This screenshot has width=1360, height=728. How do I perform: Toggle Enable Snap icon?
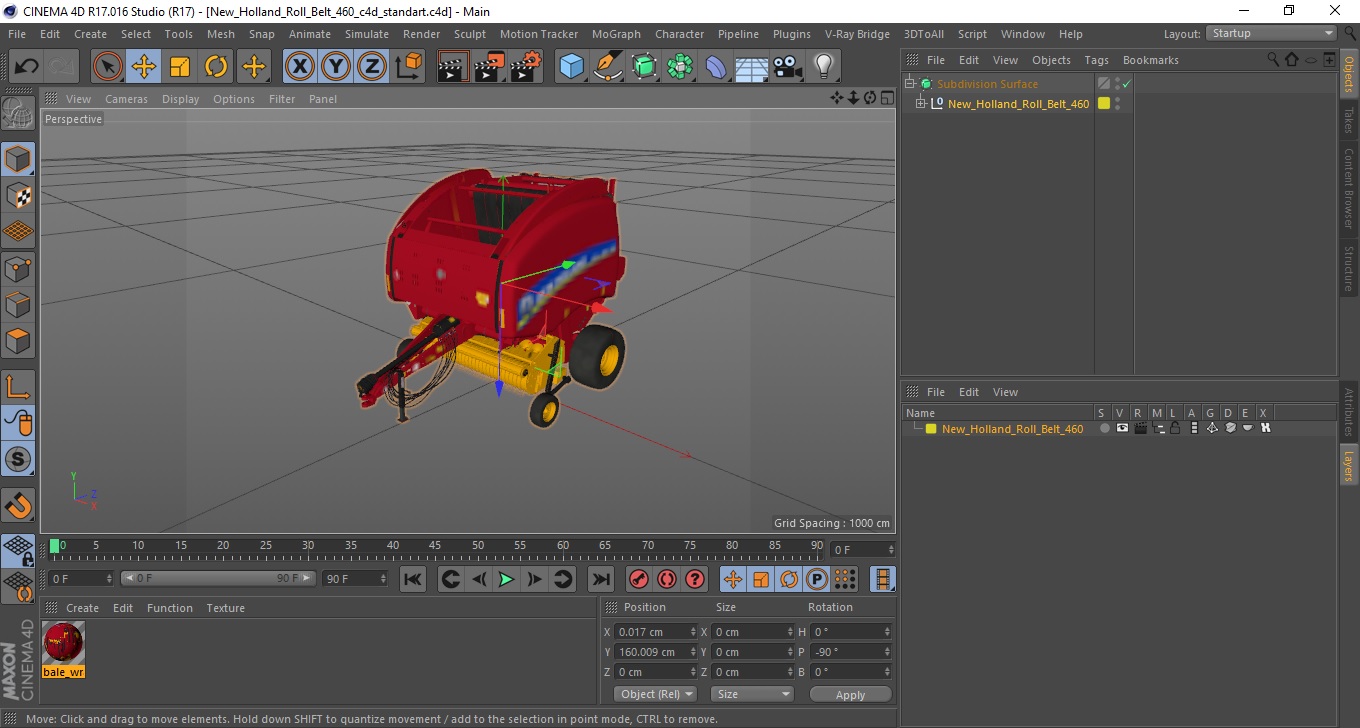click(18, 459)
